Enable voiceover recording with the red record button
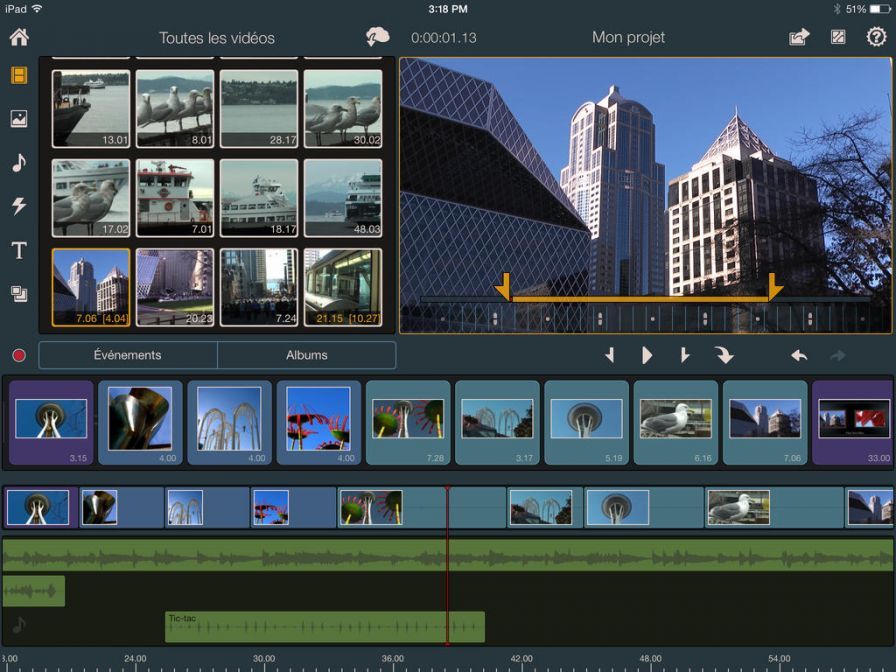The width and height of the screenshot is (896, 672). tap(18, 354)
